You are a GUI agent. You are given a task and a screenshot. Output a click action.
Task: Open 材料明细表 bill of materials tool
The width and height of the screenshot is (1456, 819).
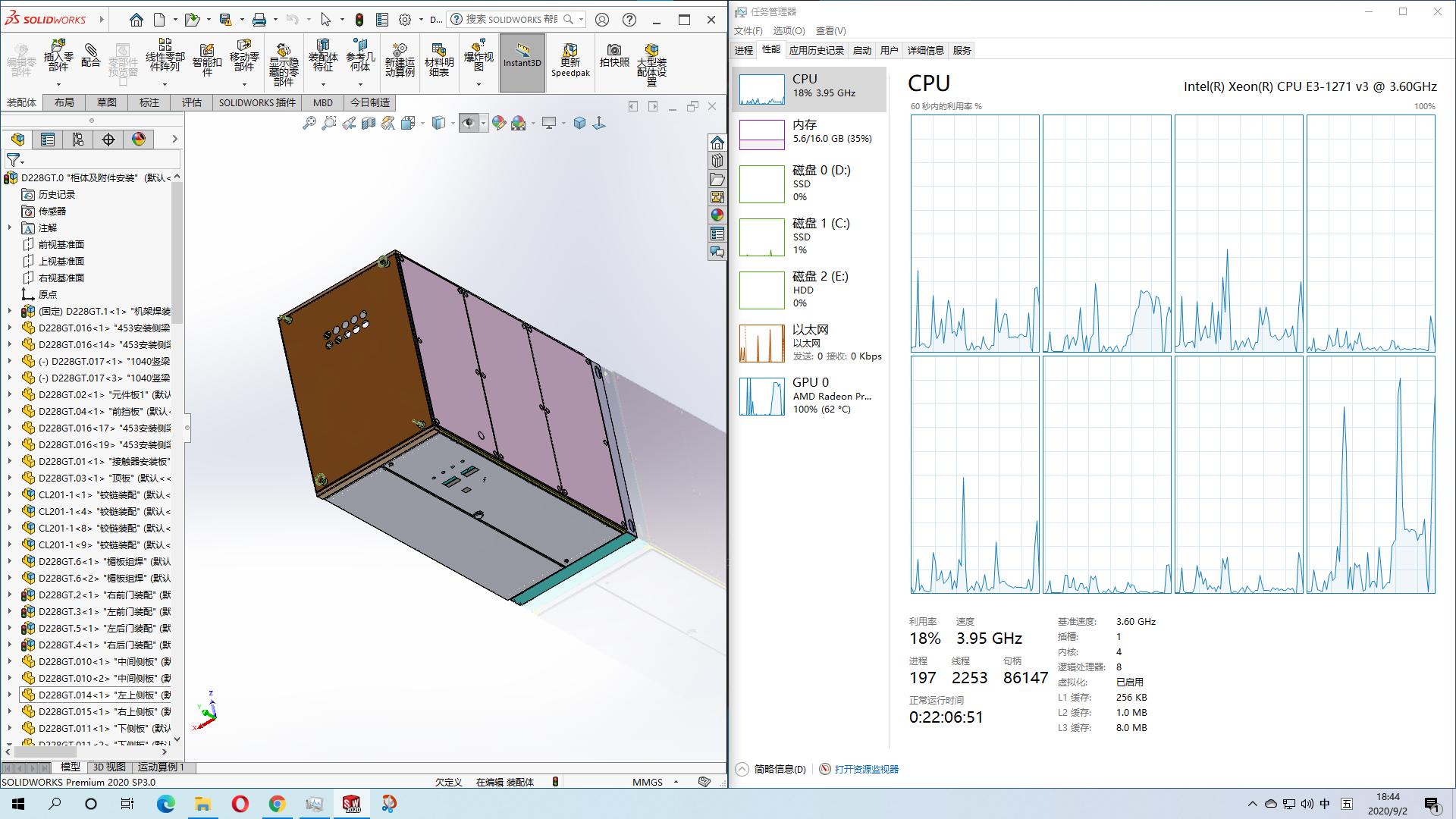click(438, 59)
